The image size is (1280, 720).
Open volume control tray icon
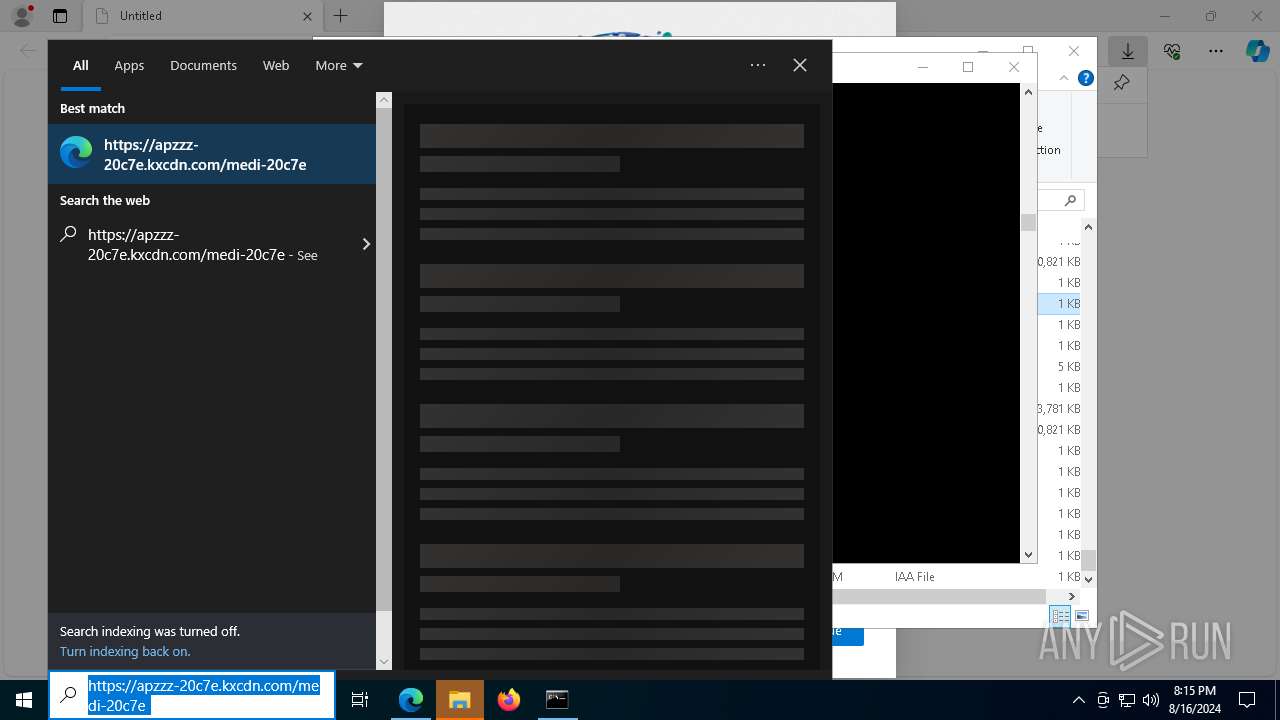1151,700
